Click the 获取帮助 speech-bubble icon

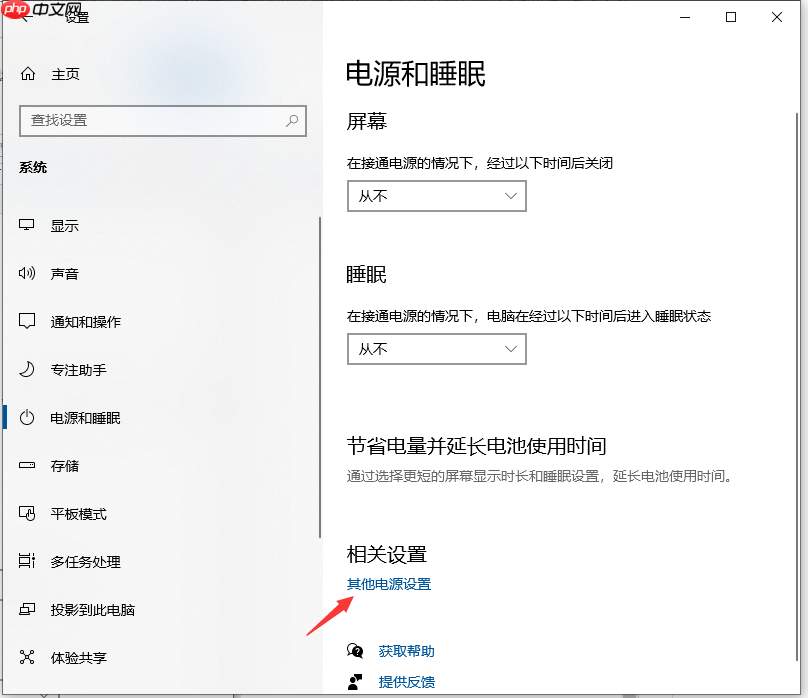pos(354,650)
